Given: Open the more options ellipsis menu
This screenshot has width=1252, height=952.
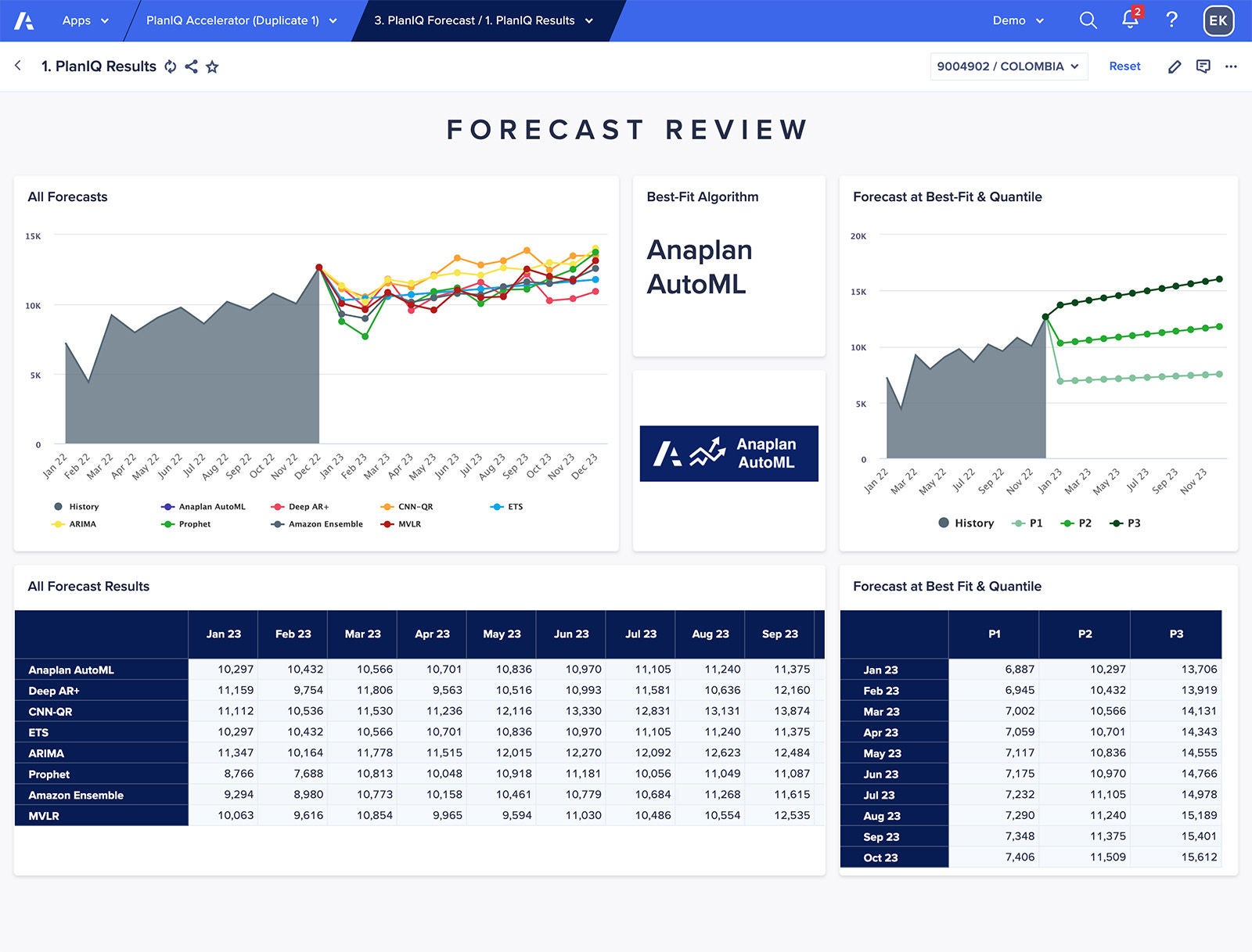Looking at the screenshot, I should 1229,66.
